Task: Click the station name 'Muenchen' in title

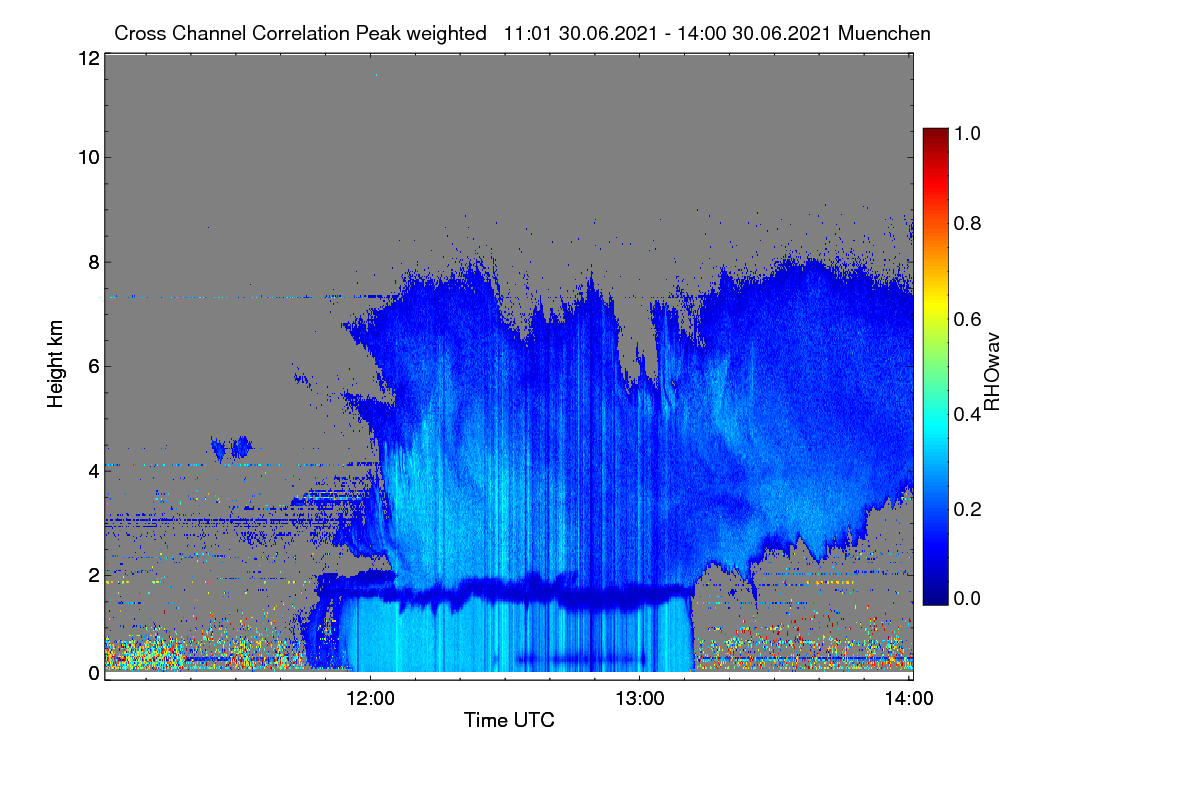Action: [885, 34]
